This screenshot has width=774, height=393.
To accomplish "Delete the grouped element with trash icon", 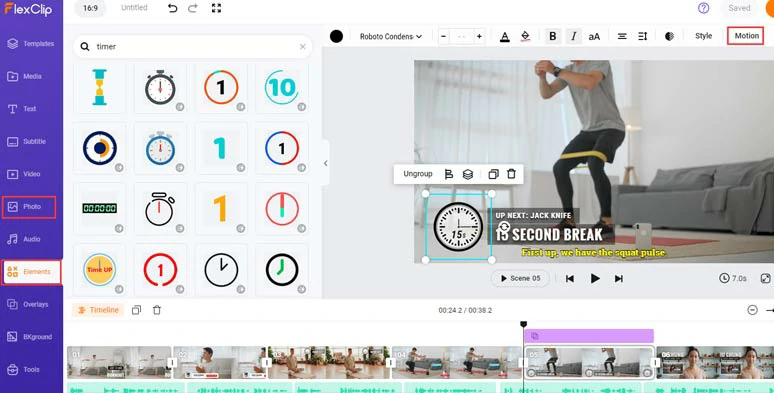I will (x=511, y=174).
